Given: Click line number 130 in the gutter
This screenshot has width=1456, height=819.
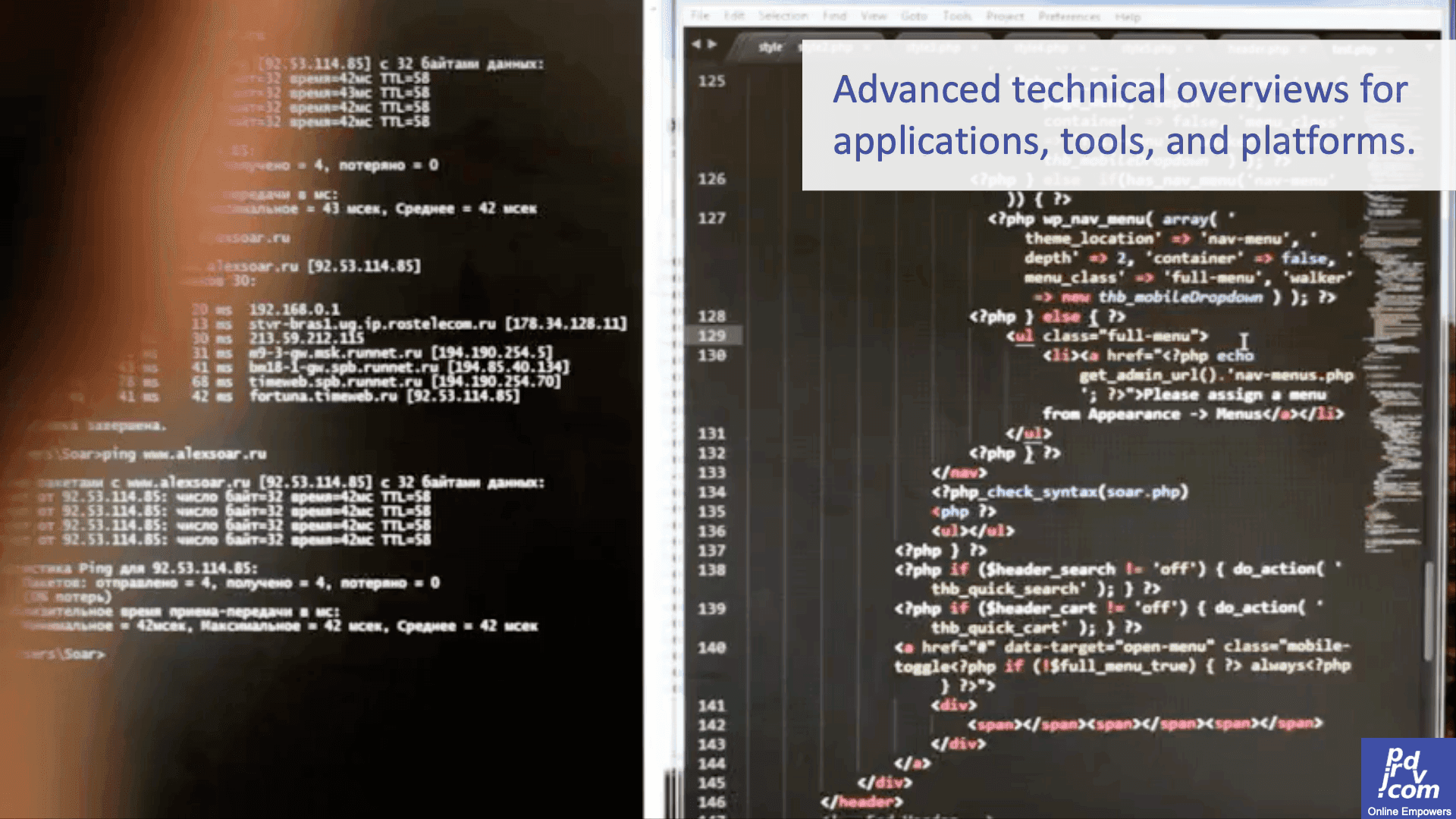Looking at the screenshot, I should click(x=711, y=356).
